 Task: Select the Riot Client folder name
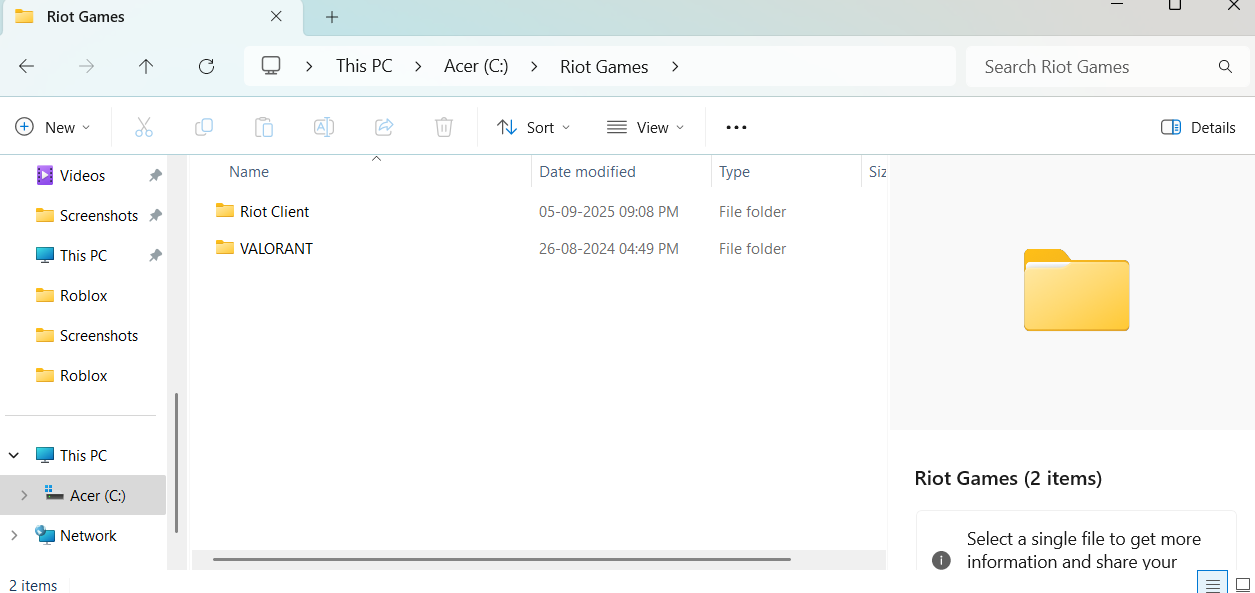pyautogui.click(x=275, y=211)
